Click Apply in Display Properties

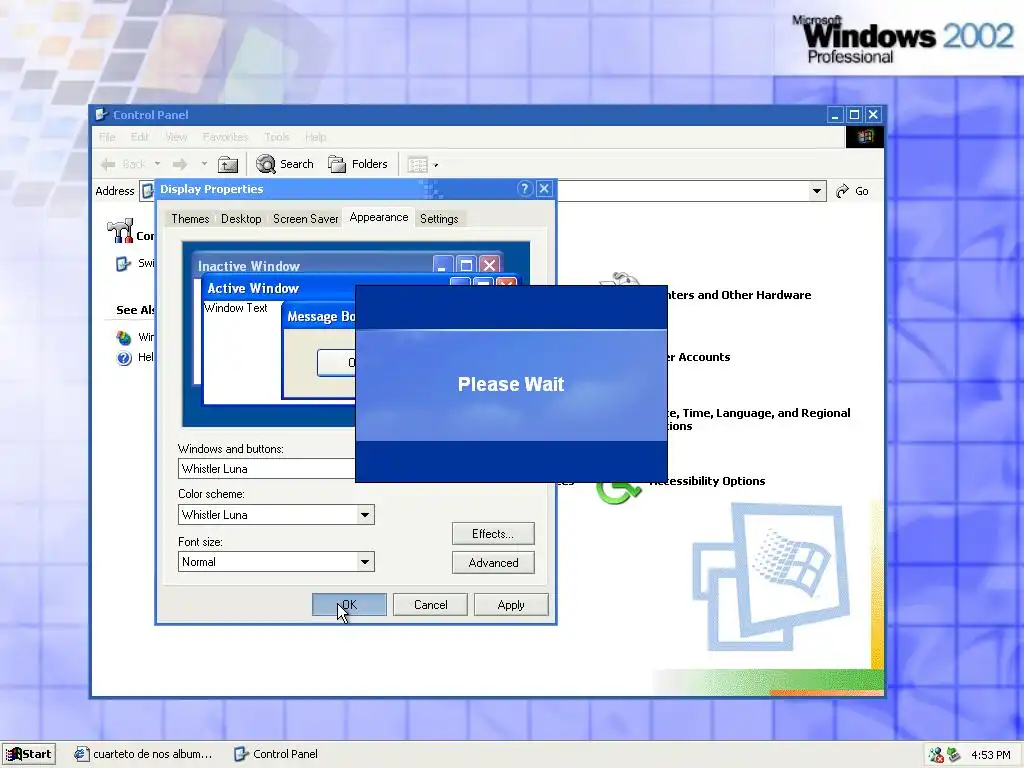[x=511, y=605]
